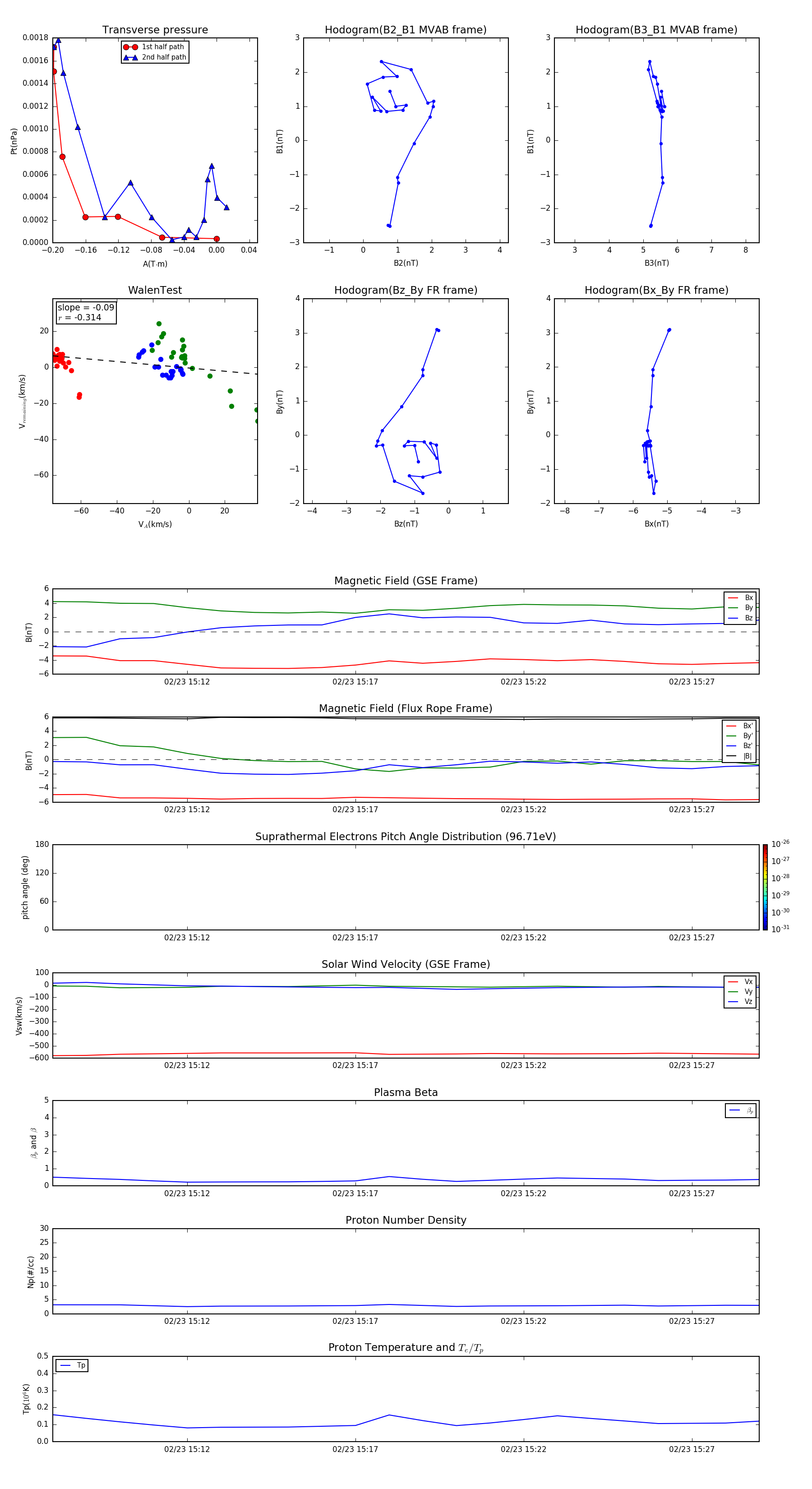Screen dimensions: 812x1489
Task: Click the 10^-31 colorbar tick label
Action: tap(781, 929)
